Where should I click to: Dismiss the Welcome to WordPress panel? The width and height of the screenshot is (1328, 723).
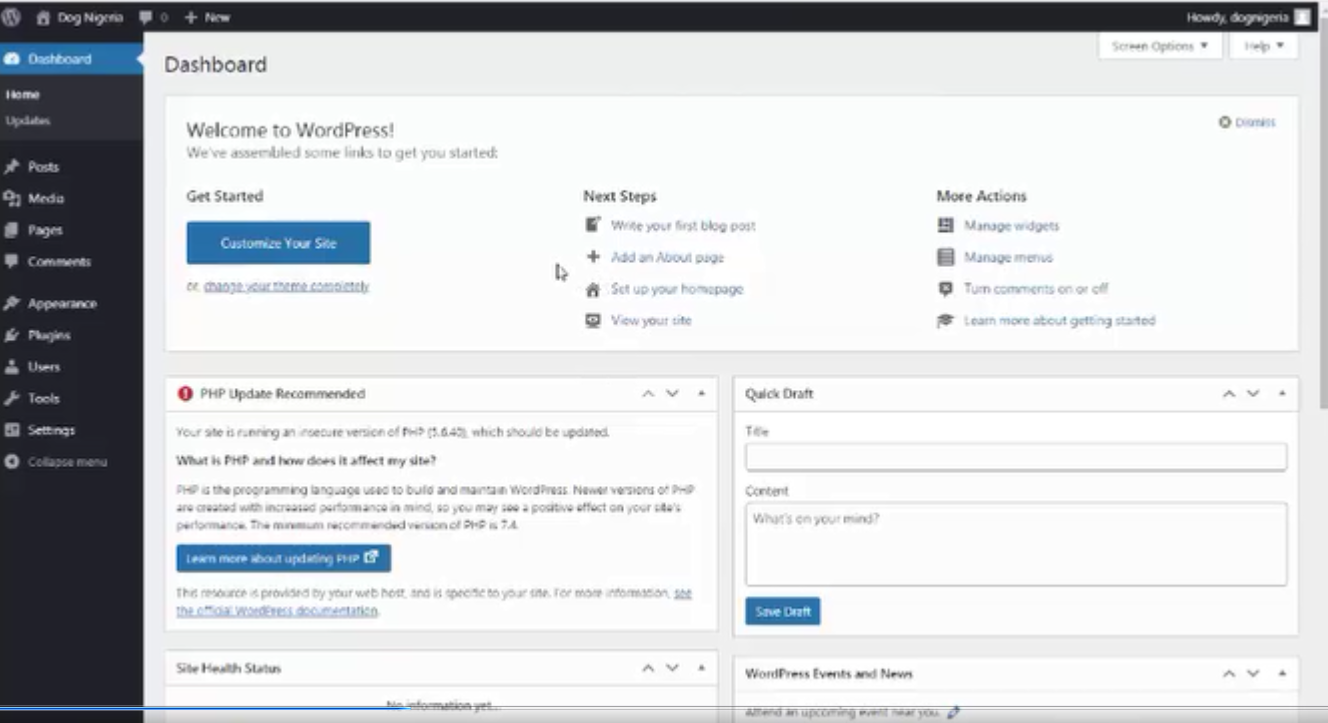(1247, 122)
